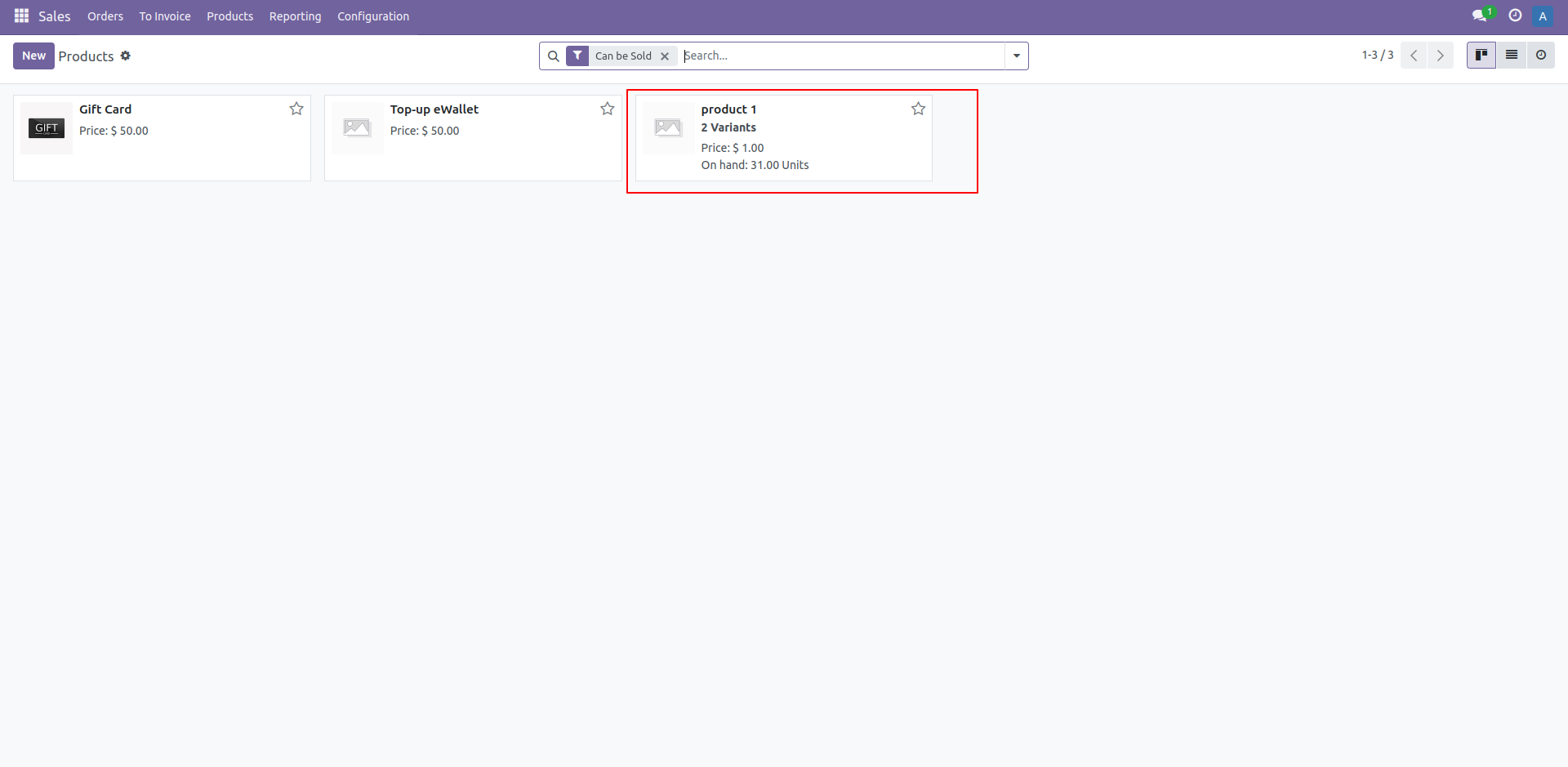Open the Discuss messages icon
Screen dimensions: 1568x767
(x=1480, y=16)
